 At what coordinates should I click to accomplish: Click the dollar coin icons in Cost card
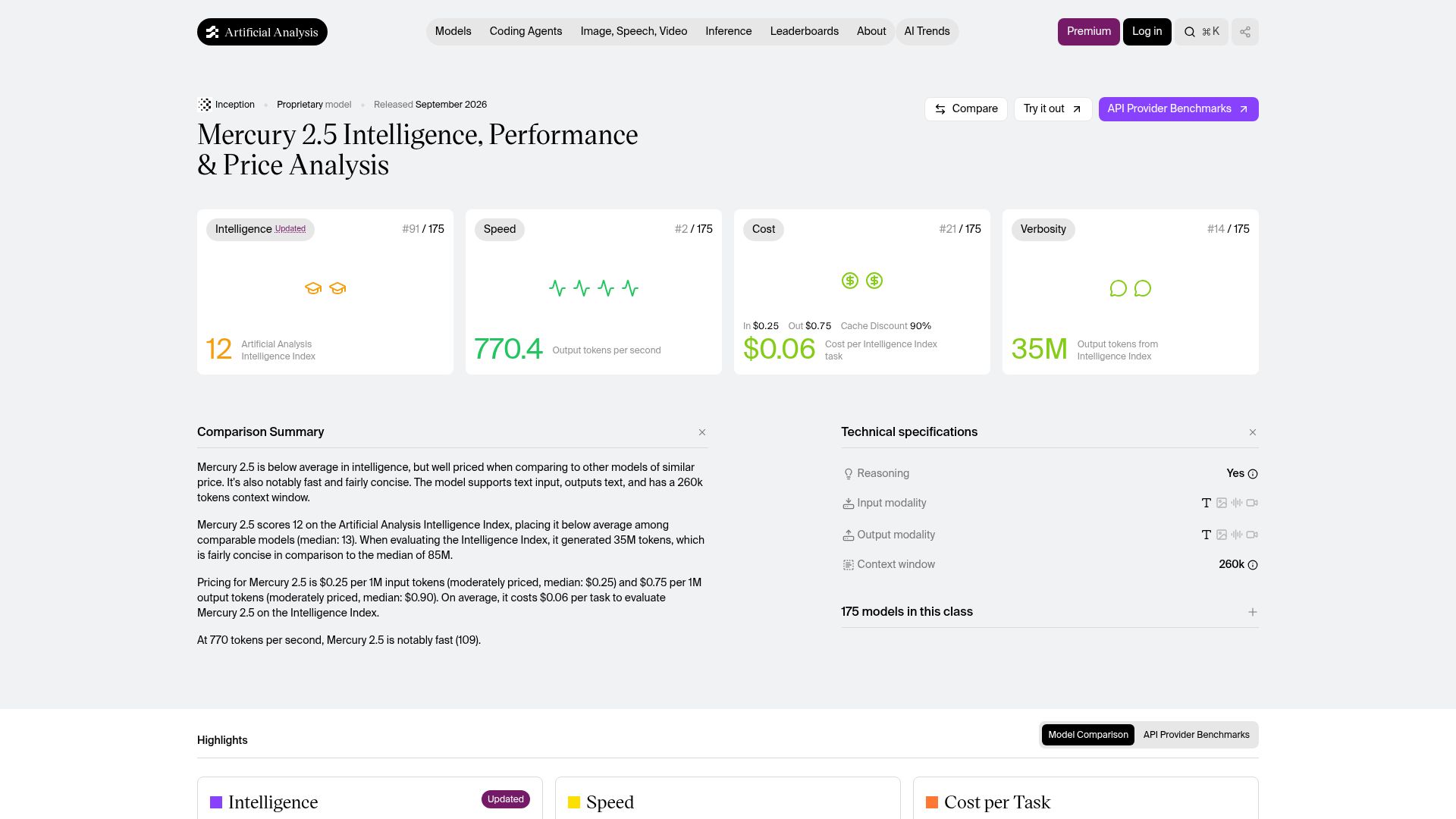click(x=862, y=281)
